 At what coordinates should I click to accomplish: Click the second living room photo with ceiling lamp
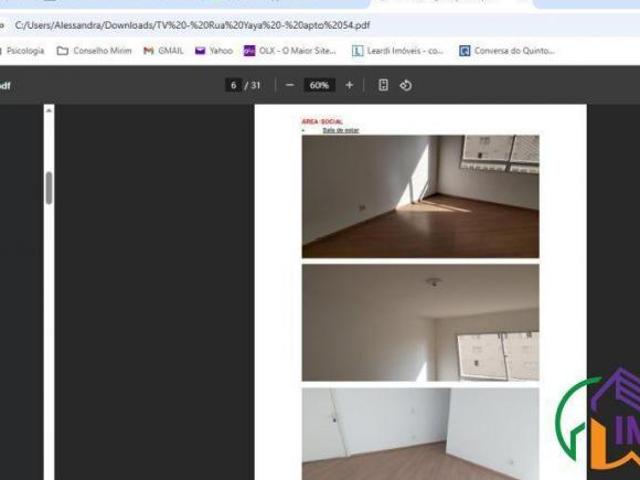pos(420,322)
